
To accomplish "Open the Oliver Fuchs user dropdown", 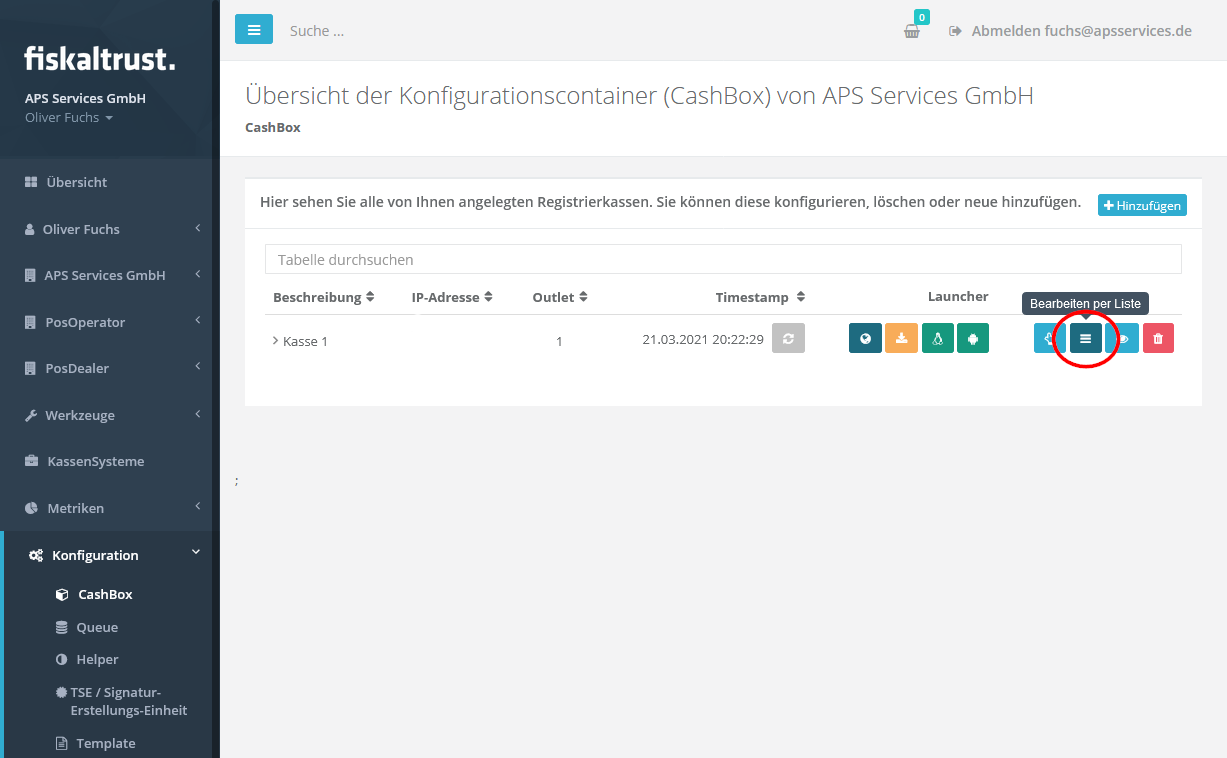I will point(68,118).
